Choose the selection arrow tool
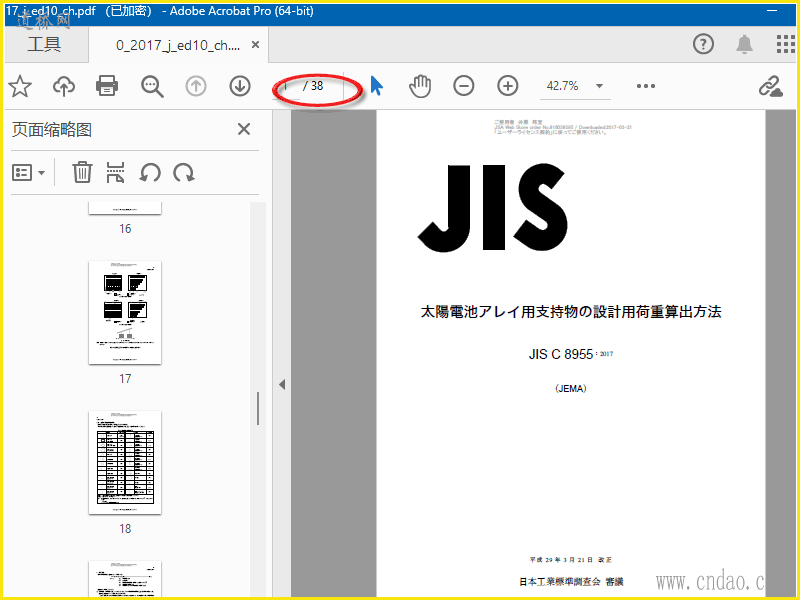This screenshot has height=600, width=800. tap(377, 86)
